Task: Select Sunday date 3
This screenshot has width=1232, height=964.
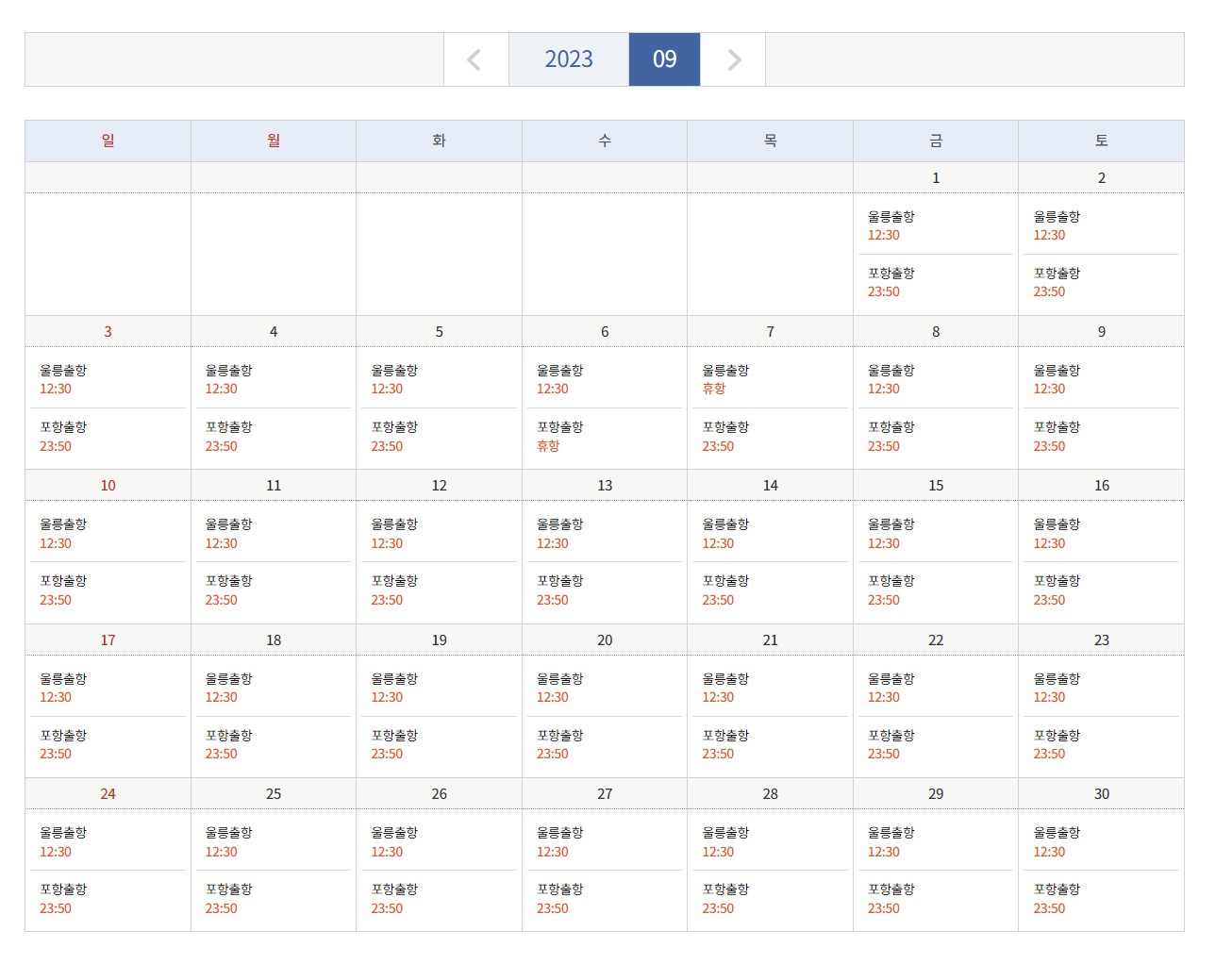Action: 108,331
